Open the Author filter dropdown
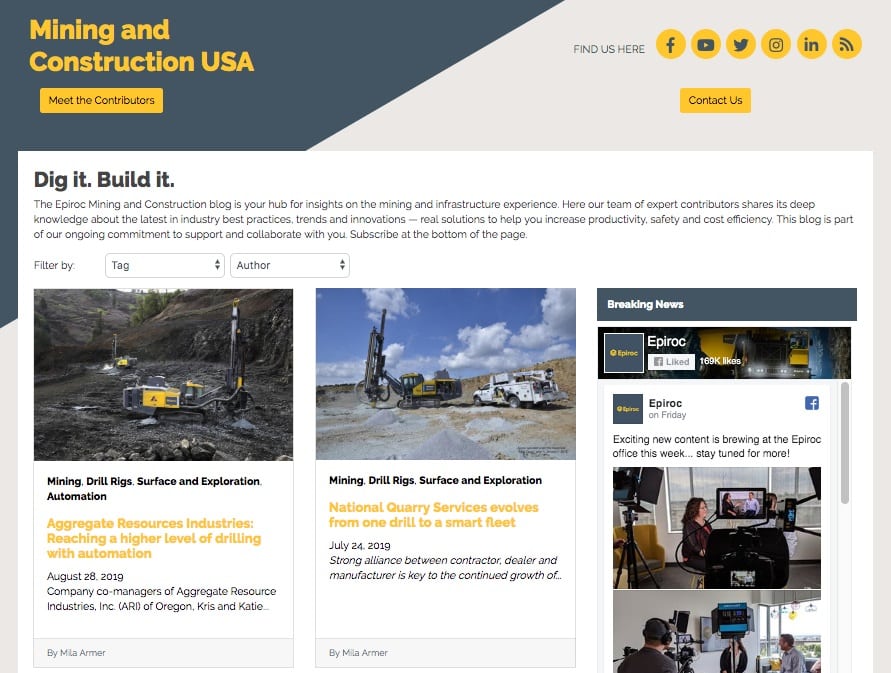The image size is (891, 673). [290, 265]
